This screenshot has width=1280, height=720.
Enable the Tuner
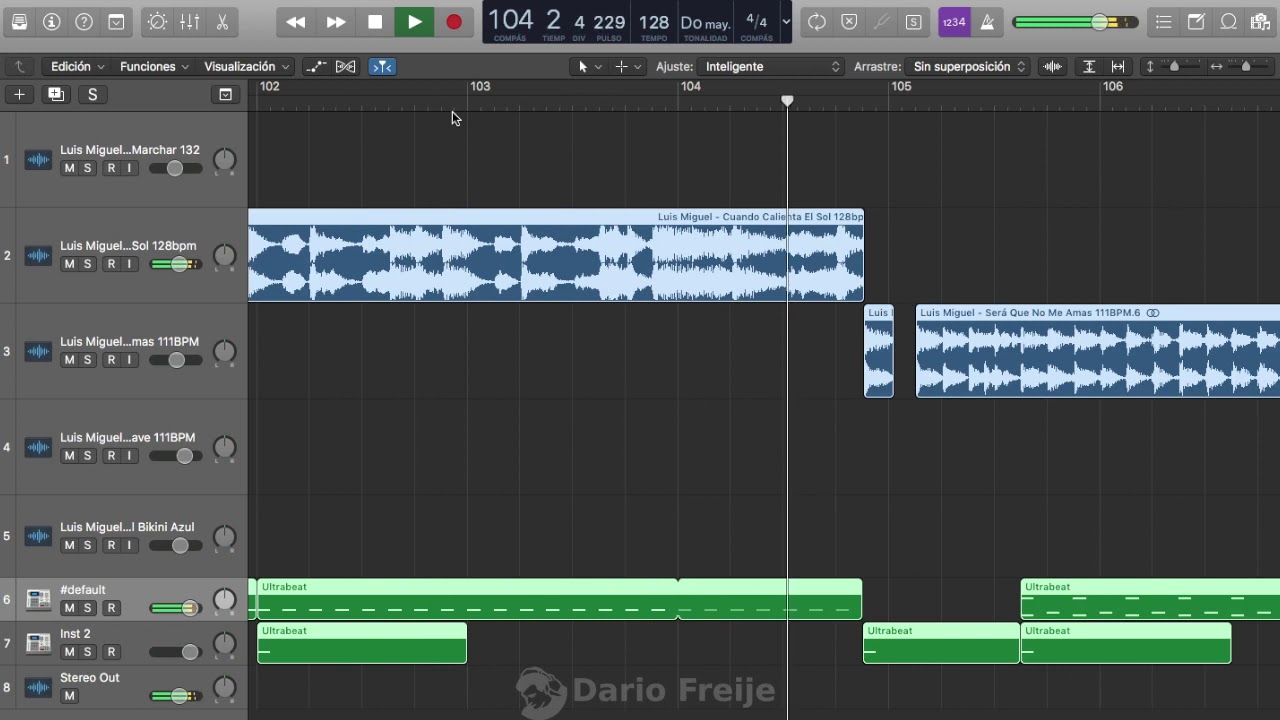[x=881, y=22]
